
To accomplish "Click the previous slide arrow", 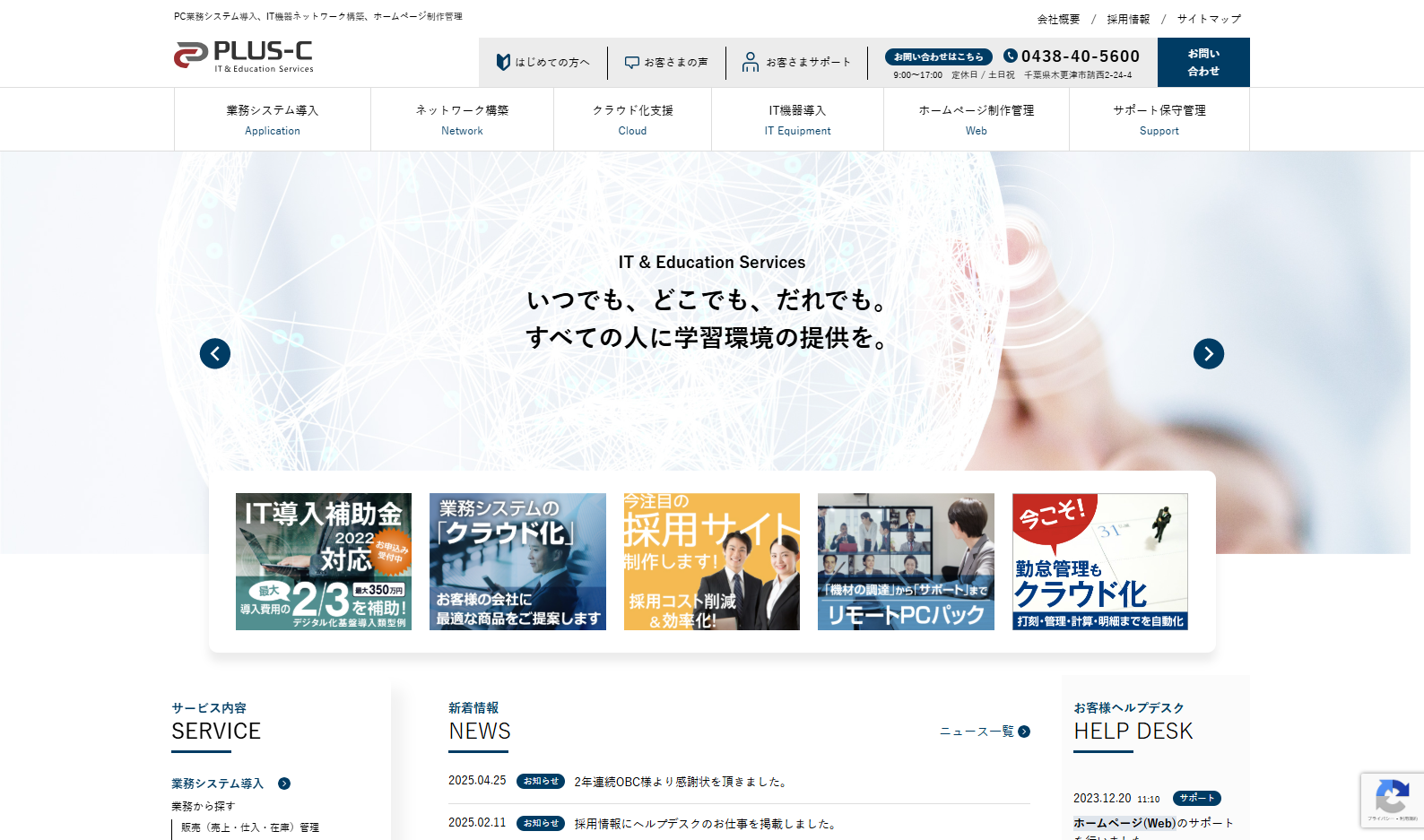I will coord(215,353).
